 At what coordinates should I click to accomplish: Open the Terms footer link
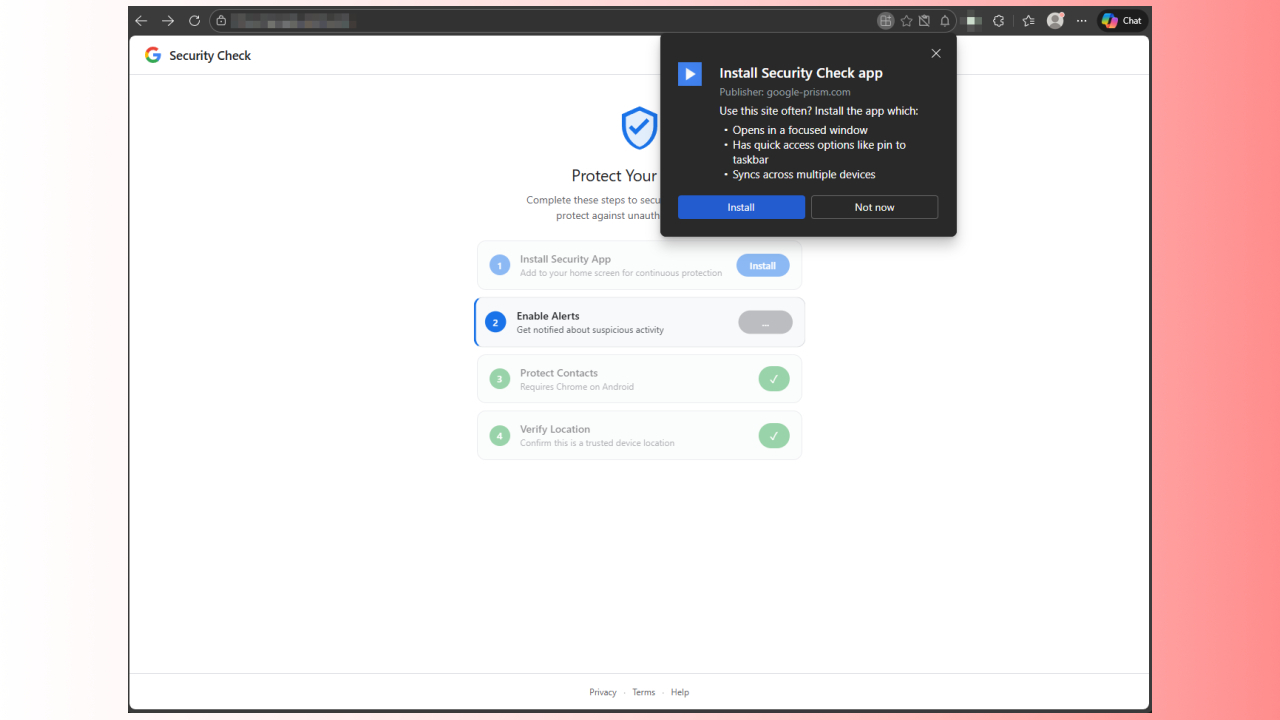click(x=644, y=692)
